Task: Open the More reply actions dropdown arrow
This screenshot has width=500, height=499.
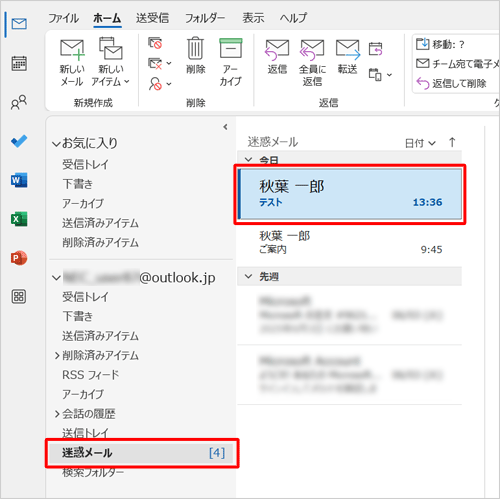Action: [x=389, y=75]
